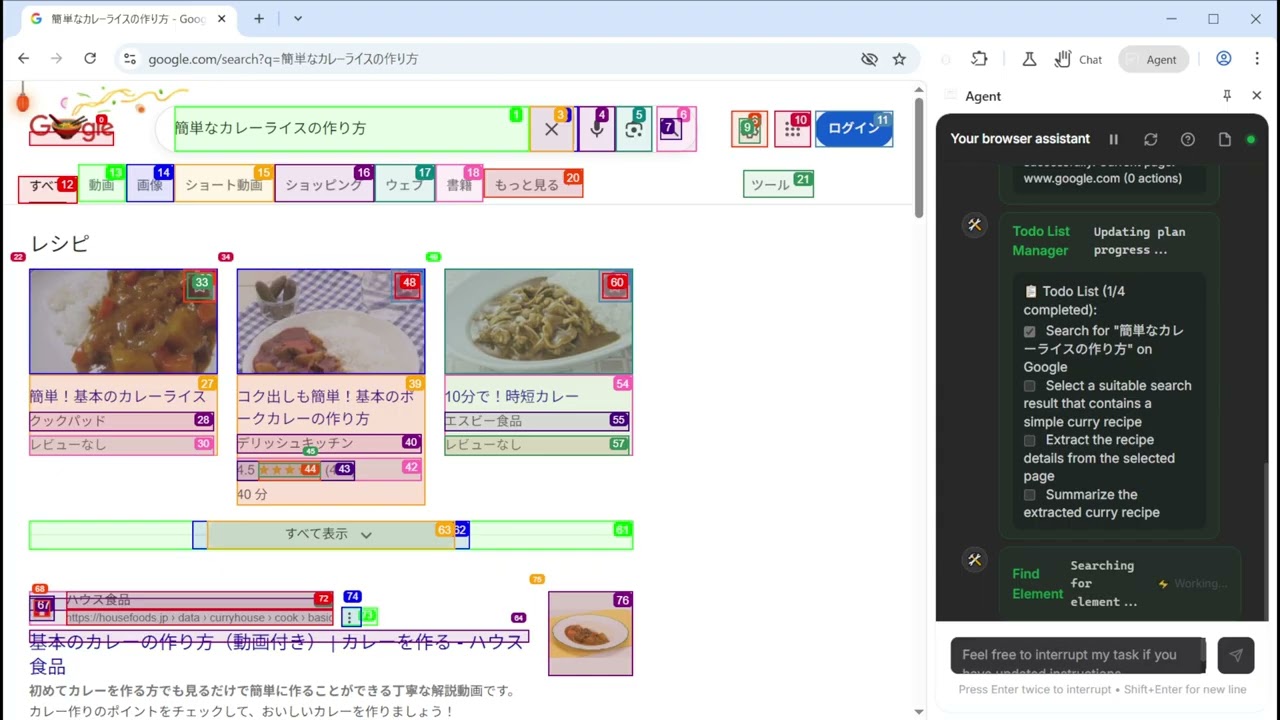Open コク出しも簡単!基本のポークカレー recipe link
This screenshot has height=720, width=1280.
(x=326, y=407)
